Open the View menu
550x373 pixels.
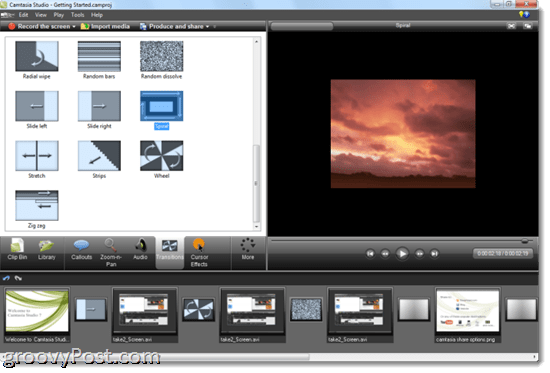41,15
